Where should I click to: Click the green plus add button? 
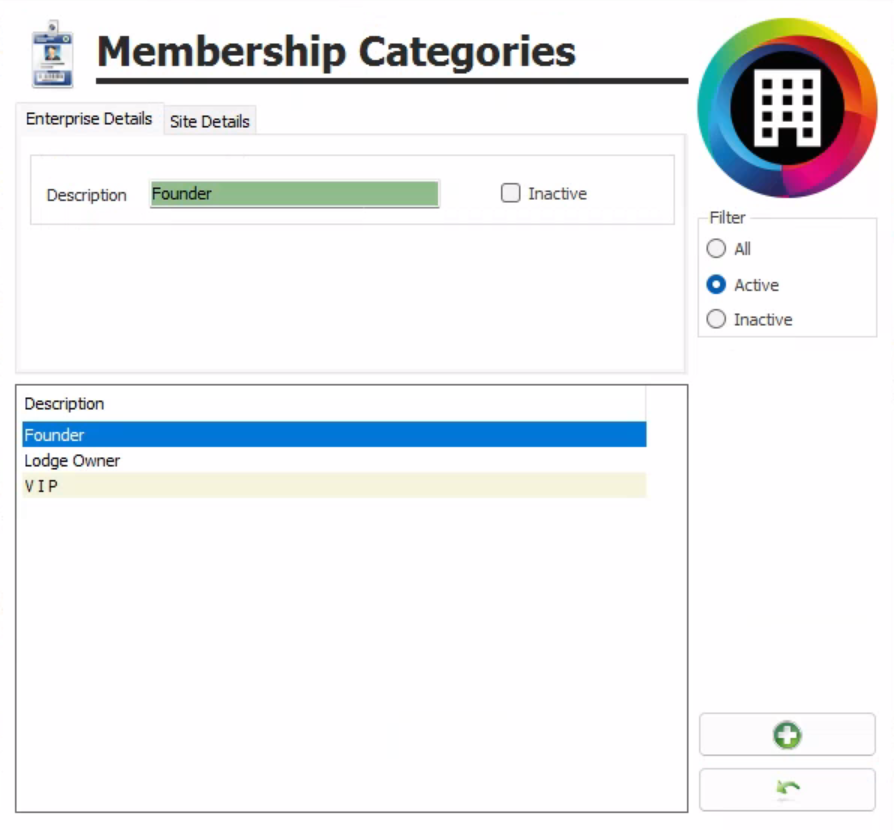coord(787,734)
